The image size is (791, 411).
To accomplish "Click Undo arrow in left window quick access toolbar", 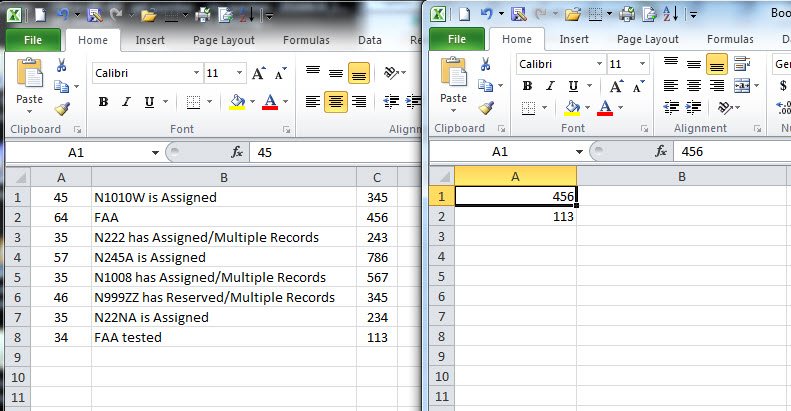I will [x=62, y=14].
